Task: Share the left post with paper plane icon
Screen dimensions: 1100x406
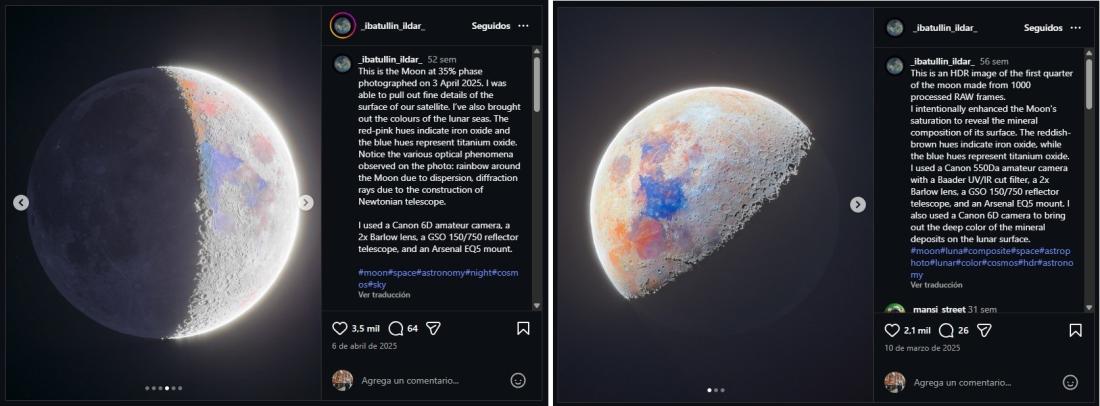Action: pyautogui.click(x=433, y=328)
